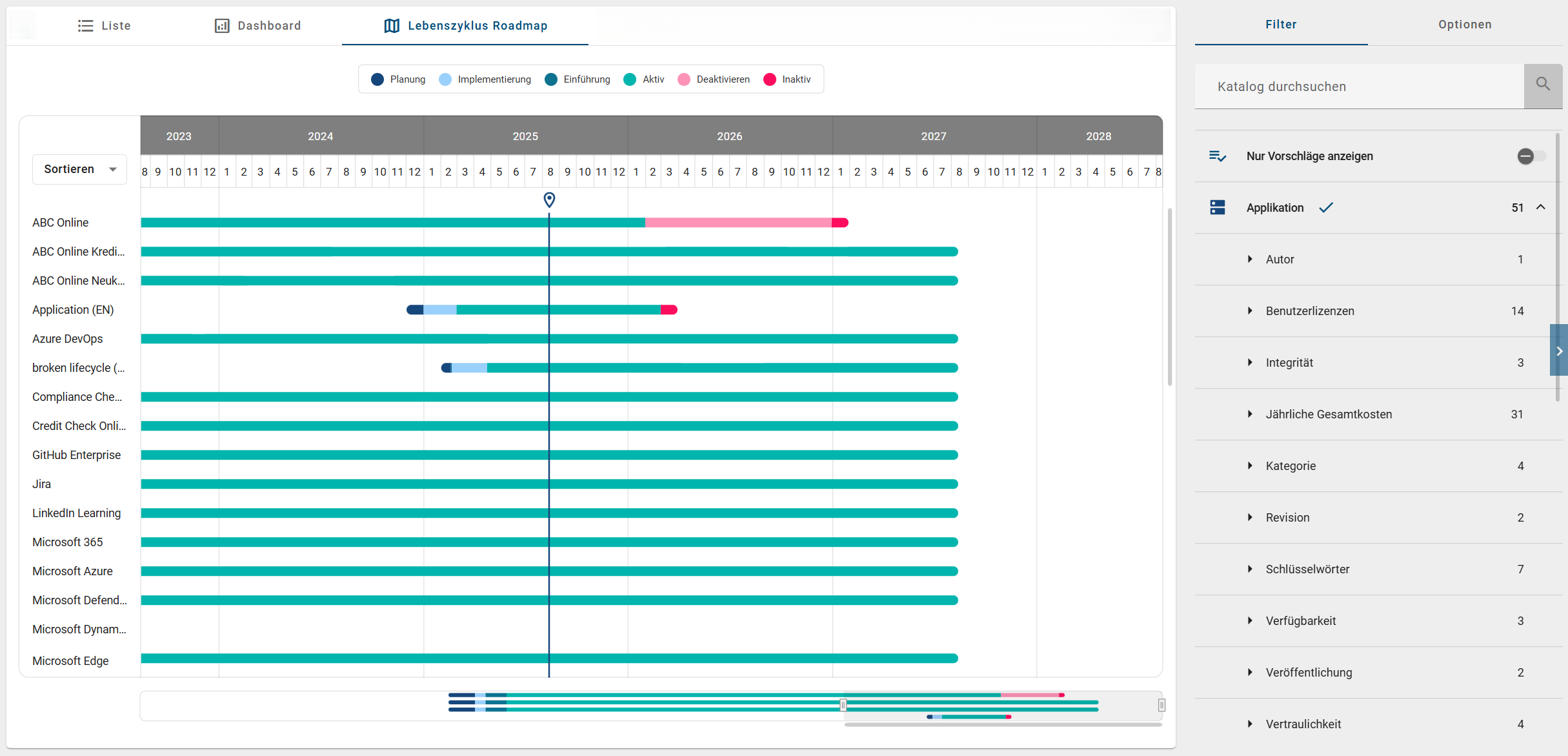Viewport: 1568px width, 756px height.
Task: Open the Sortieren dropdown
Action: 79,169
